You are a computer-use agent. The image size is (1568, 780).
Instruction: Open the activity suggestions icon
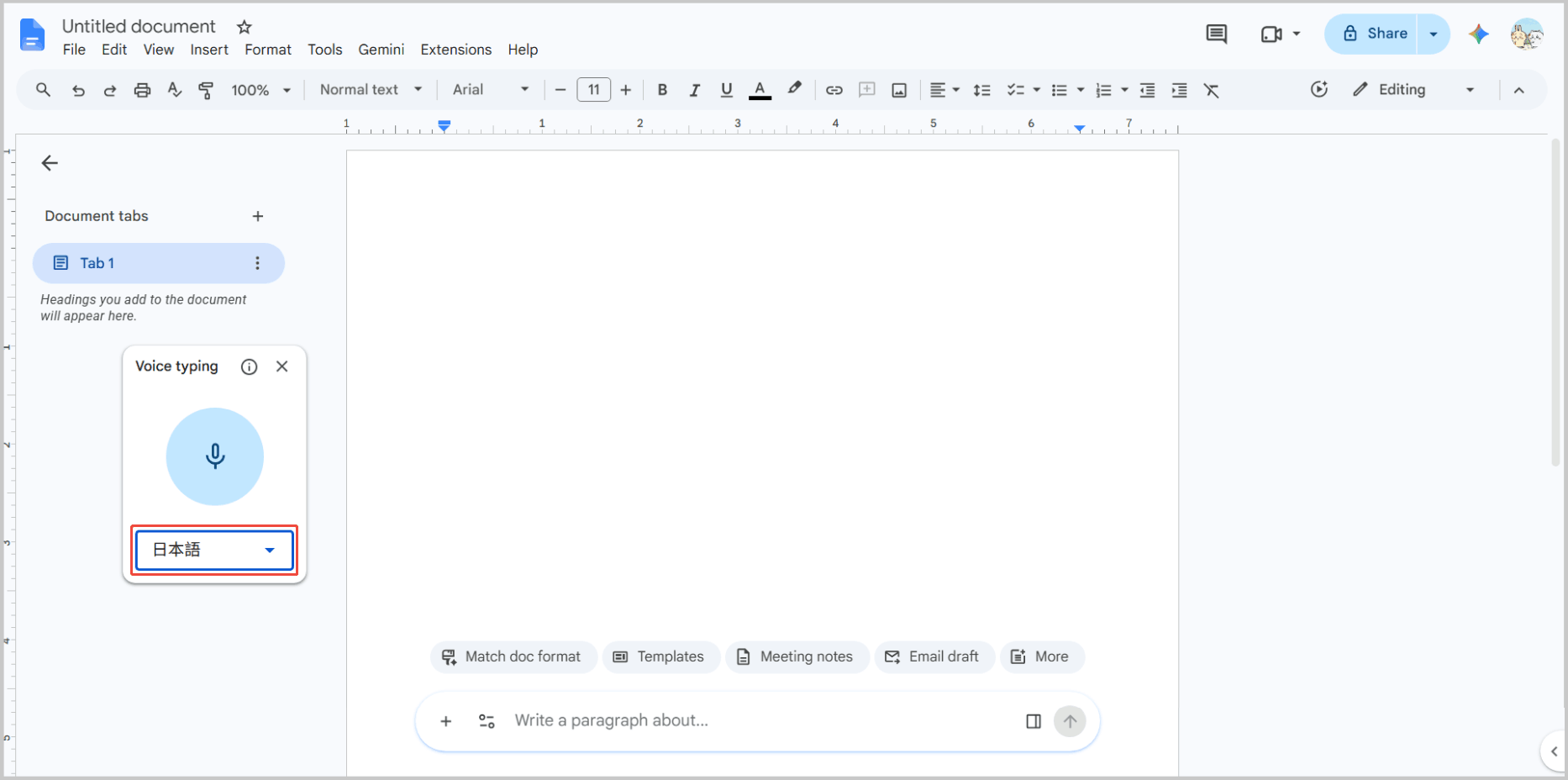1319,89
